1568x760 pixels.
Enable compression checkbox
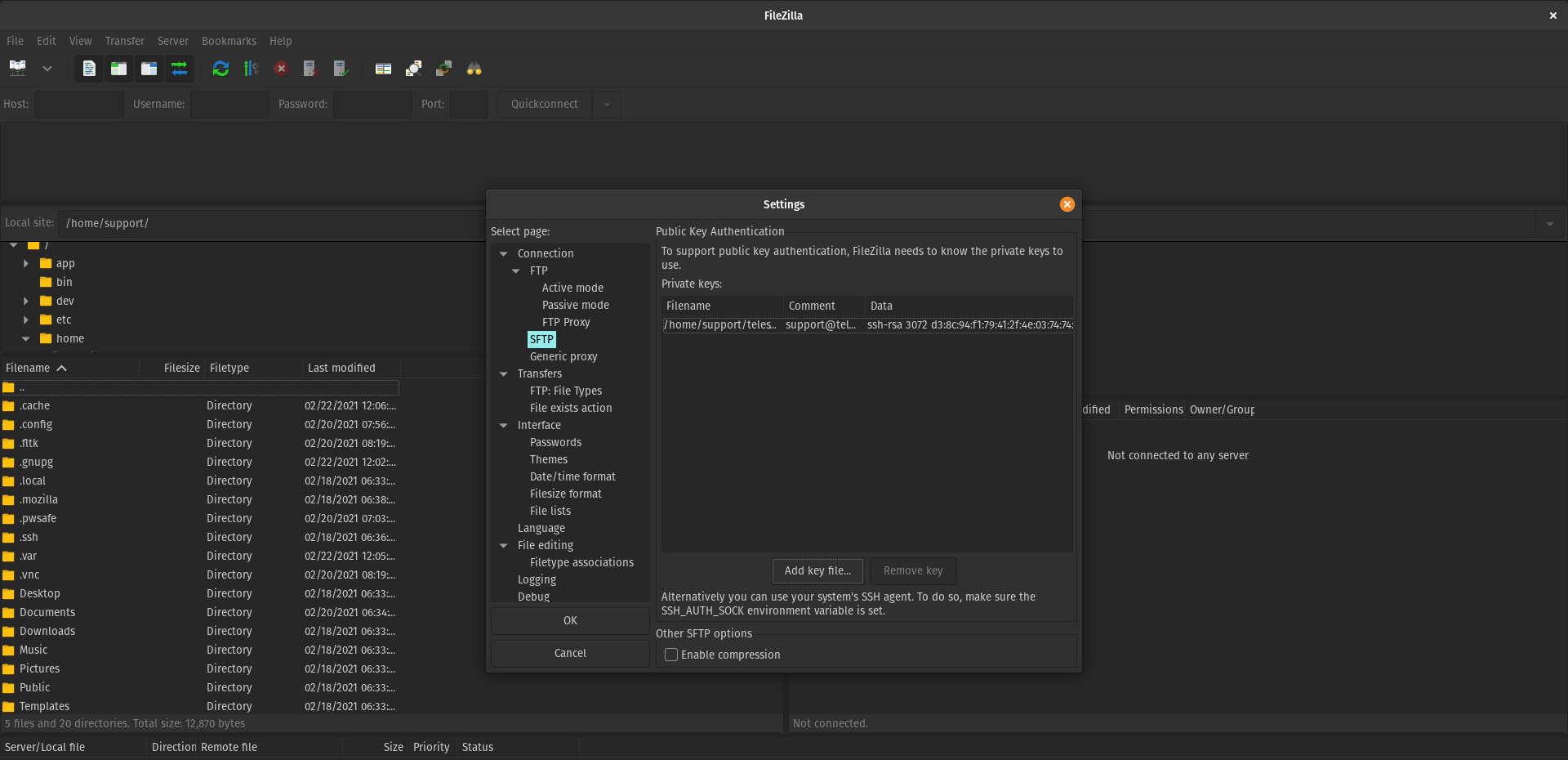[671, 655]
